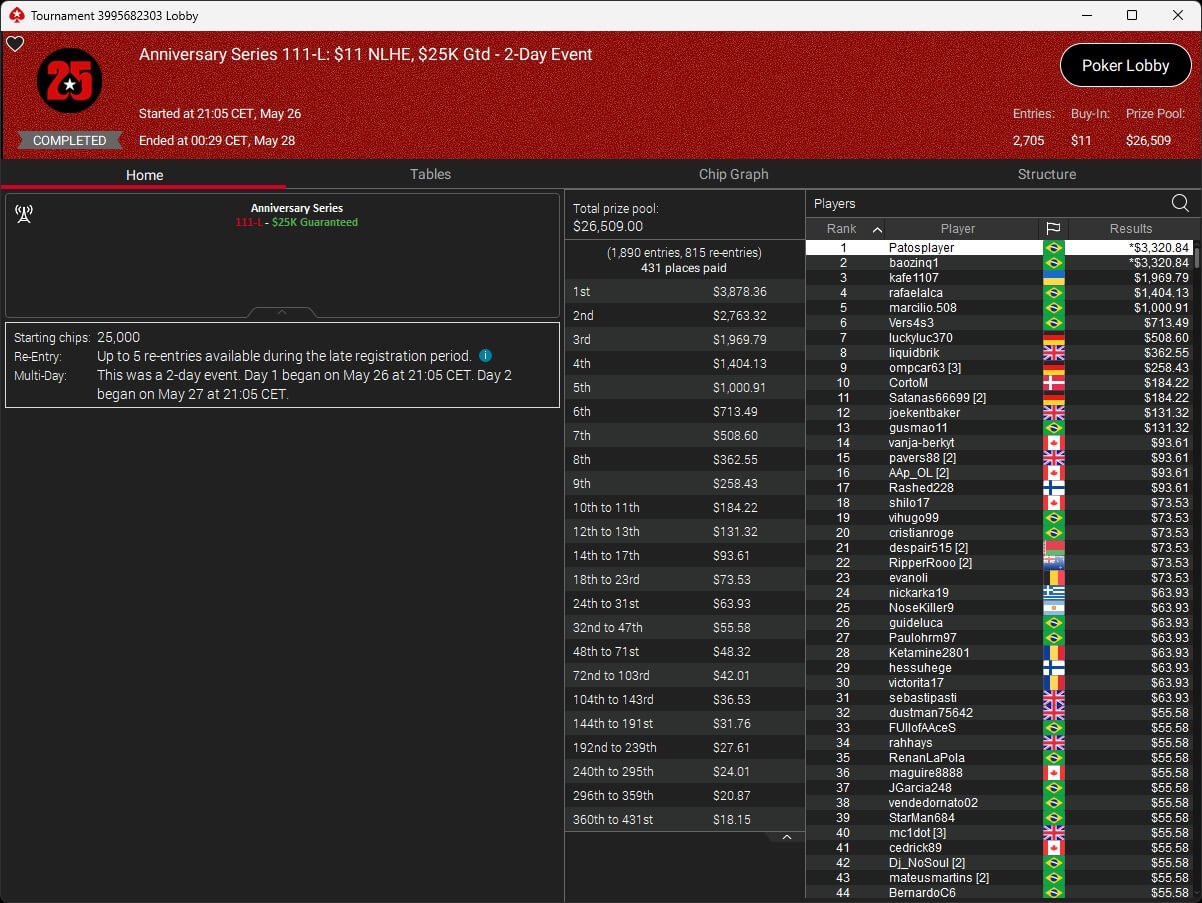Click the PokerStars spade title bar icon
Screen dimensions: 1202x903
(15, 15)
